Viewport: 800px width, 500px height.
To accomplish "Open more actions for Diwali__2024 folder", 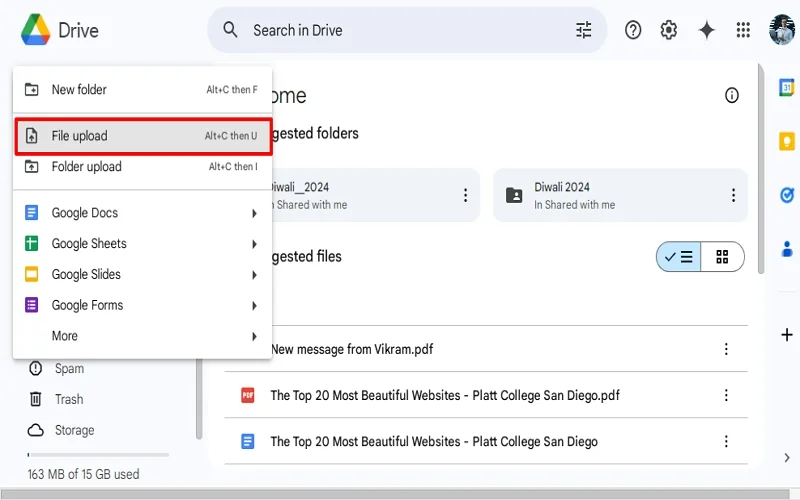I will pos(465,195).
